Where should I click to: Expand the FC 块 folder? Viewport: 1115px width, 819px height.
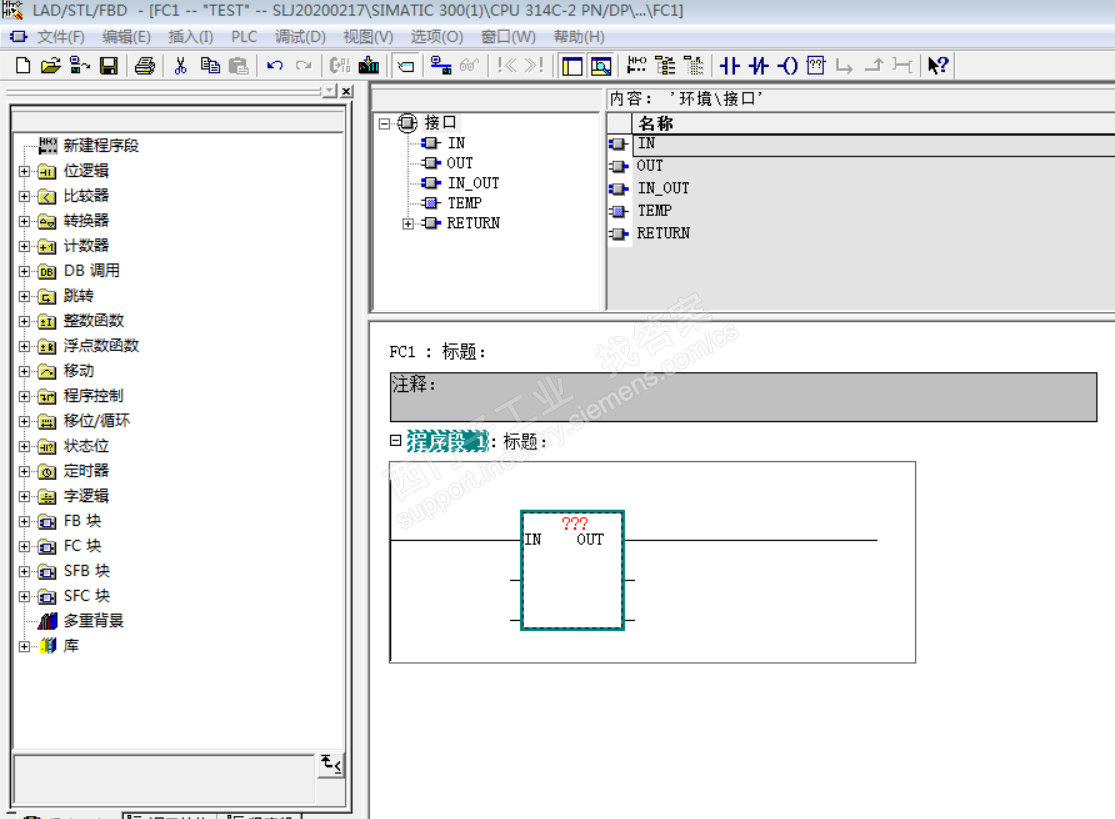point(24,547)
